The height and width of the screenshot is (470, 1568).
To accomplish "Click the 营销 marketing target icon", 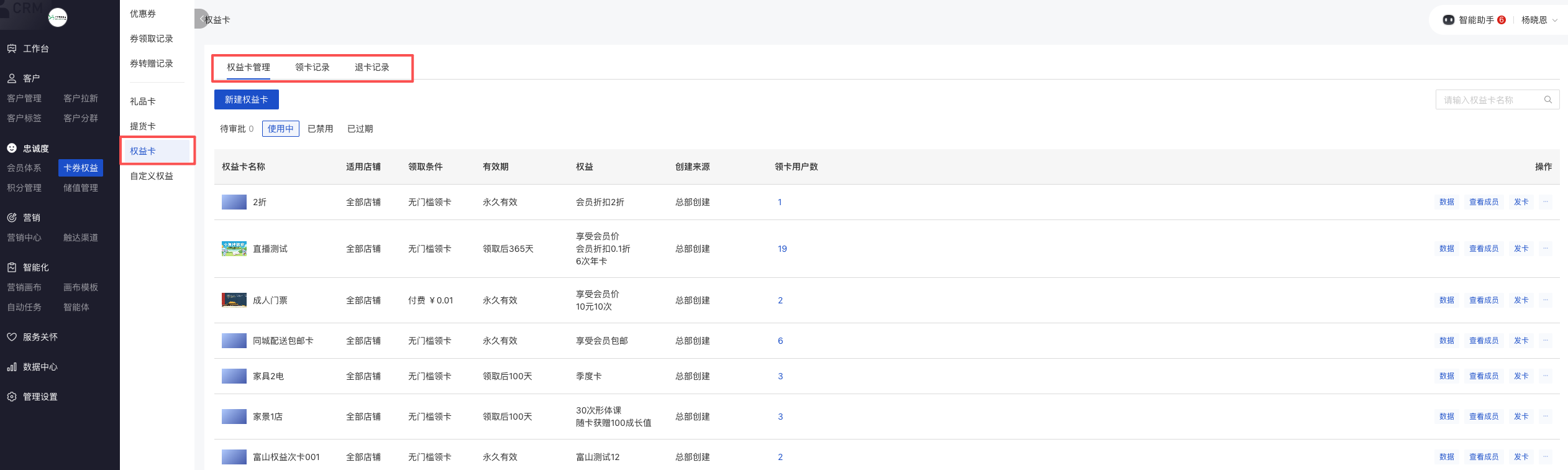I will click(12, 218).
